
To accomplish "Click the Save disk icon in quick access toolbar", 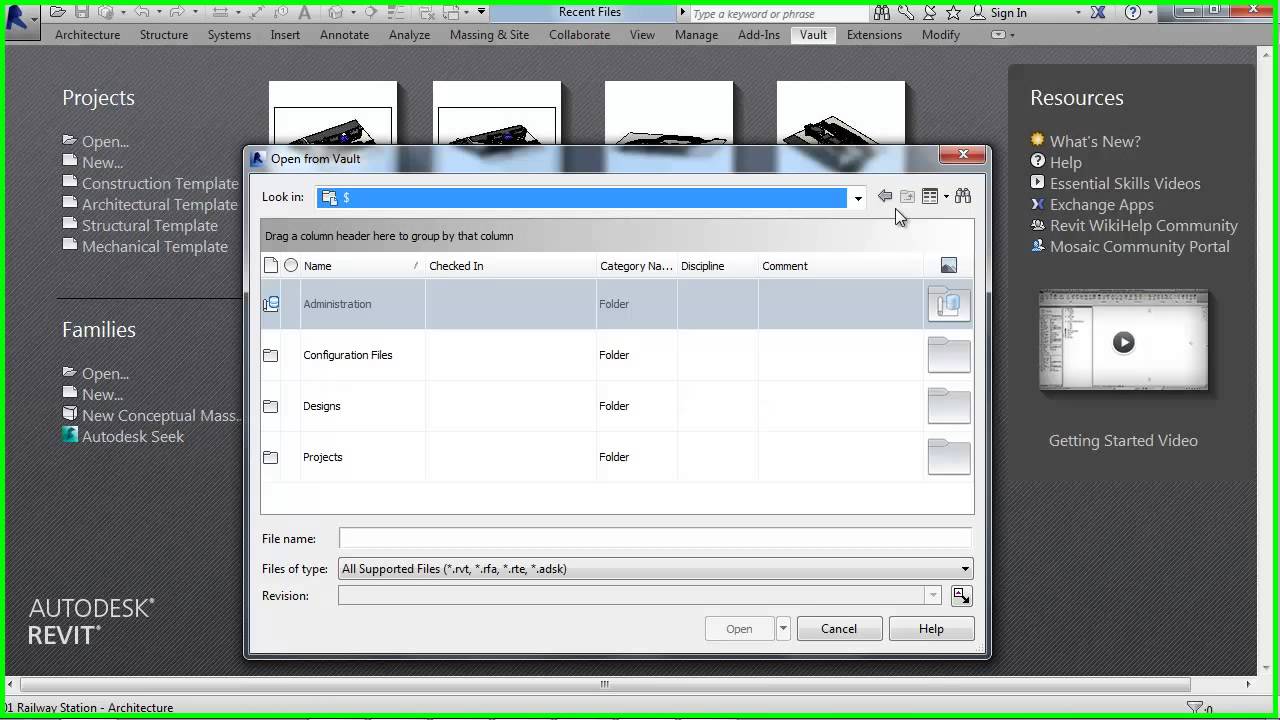I will pos(82,12).
